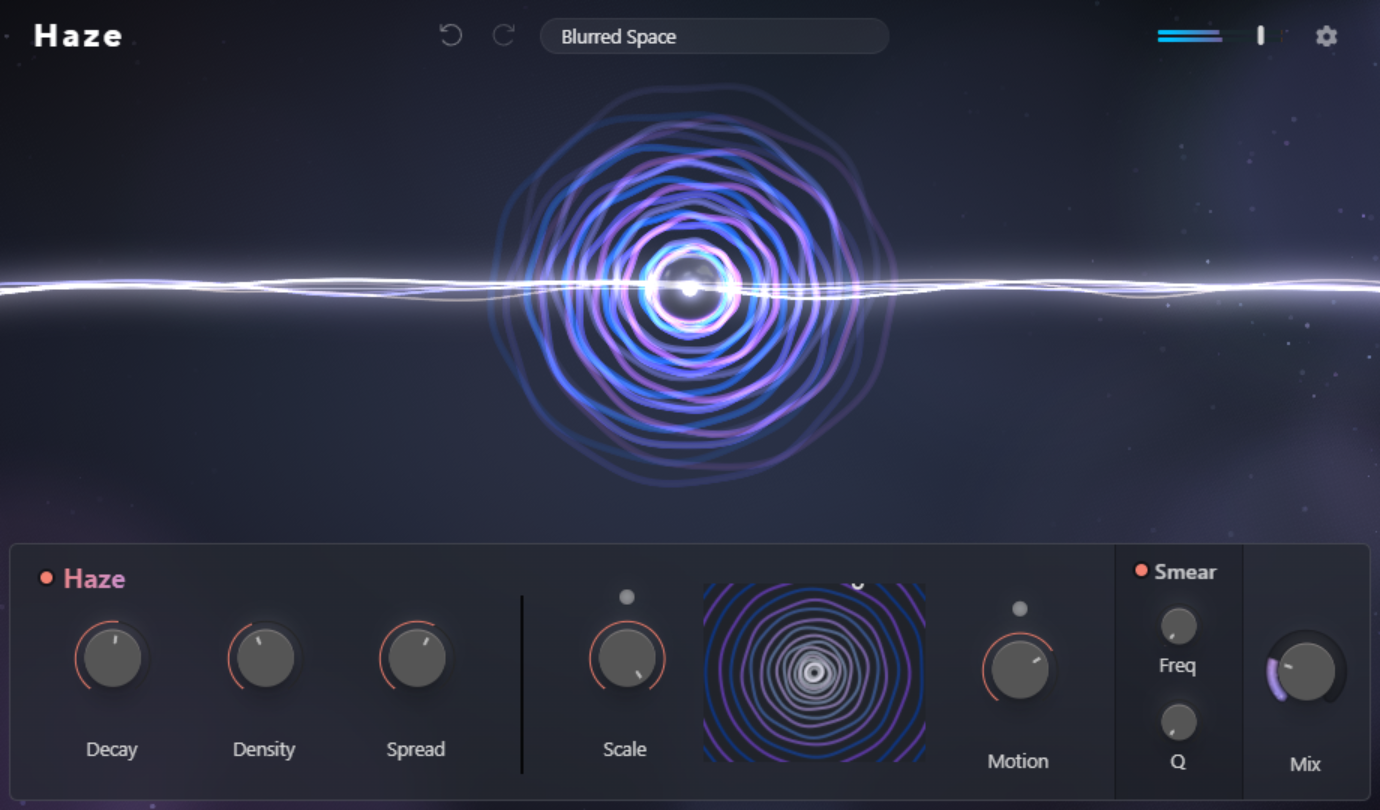
Task: Click the Haze logo in the header
Action: coord(78,37)
